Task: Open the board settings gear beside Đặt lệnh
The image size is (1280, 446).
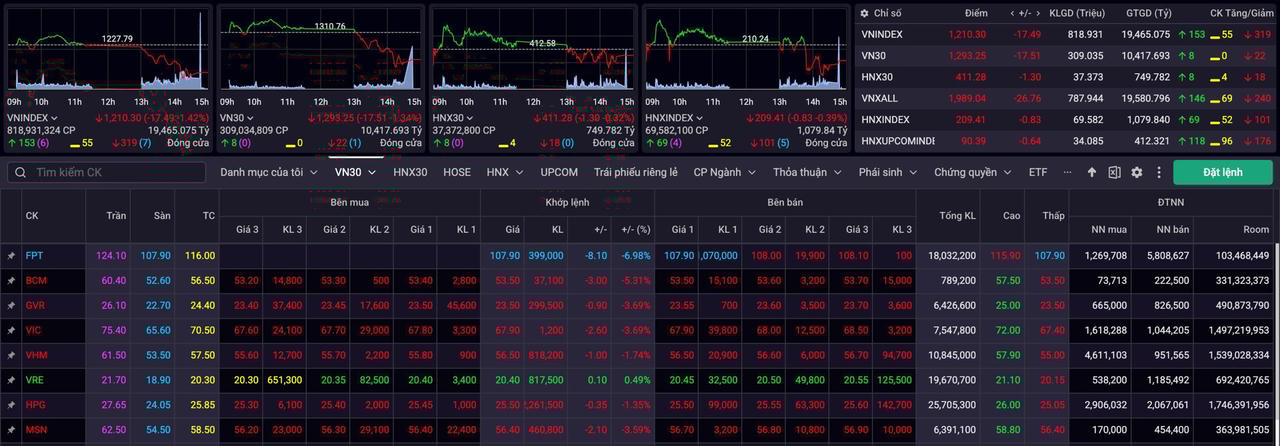Action: pos(1136,173)
